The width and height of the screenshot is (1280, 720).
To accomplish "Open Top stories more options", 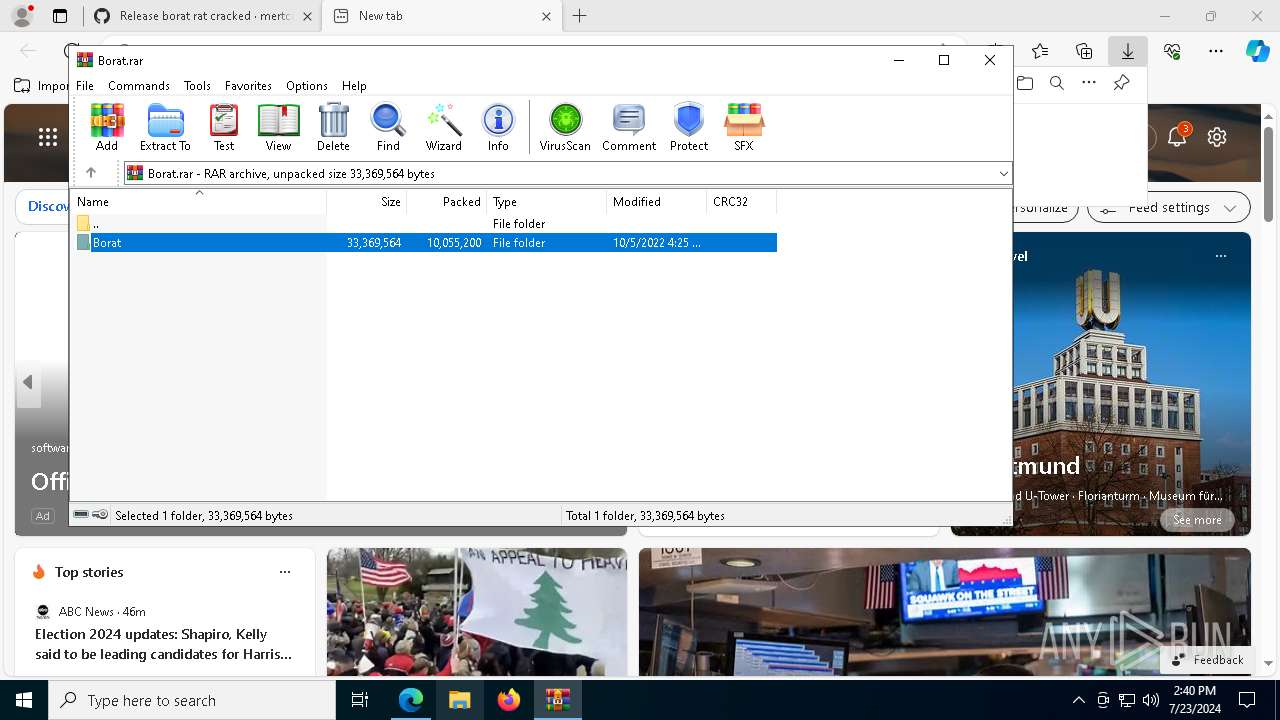I will [x=285, y=572].
